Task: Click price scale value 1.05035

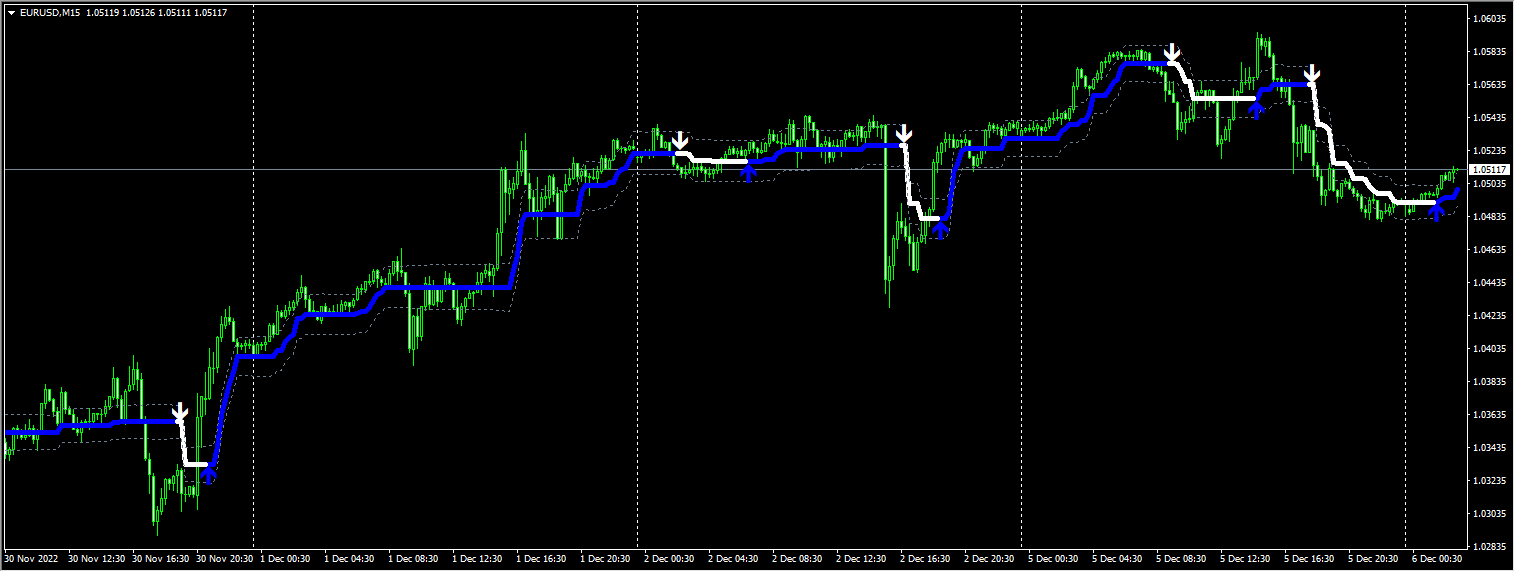Action: (x=1489, y=184)
